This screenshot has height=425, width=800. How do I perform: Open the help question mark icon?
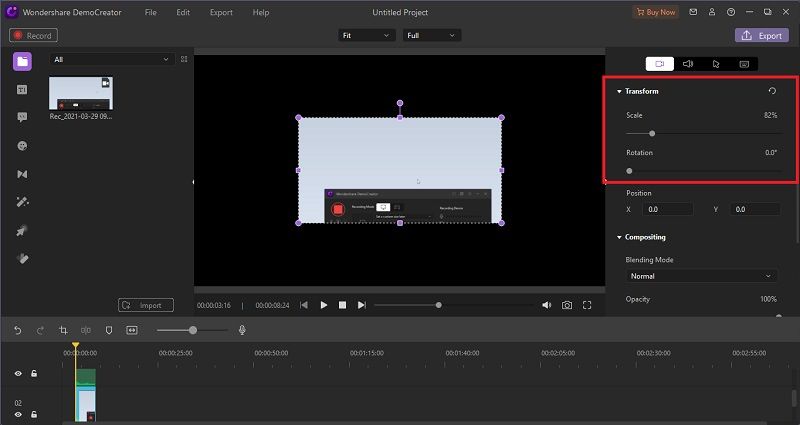[x=731, y=12]
